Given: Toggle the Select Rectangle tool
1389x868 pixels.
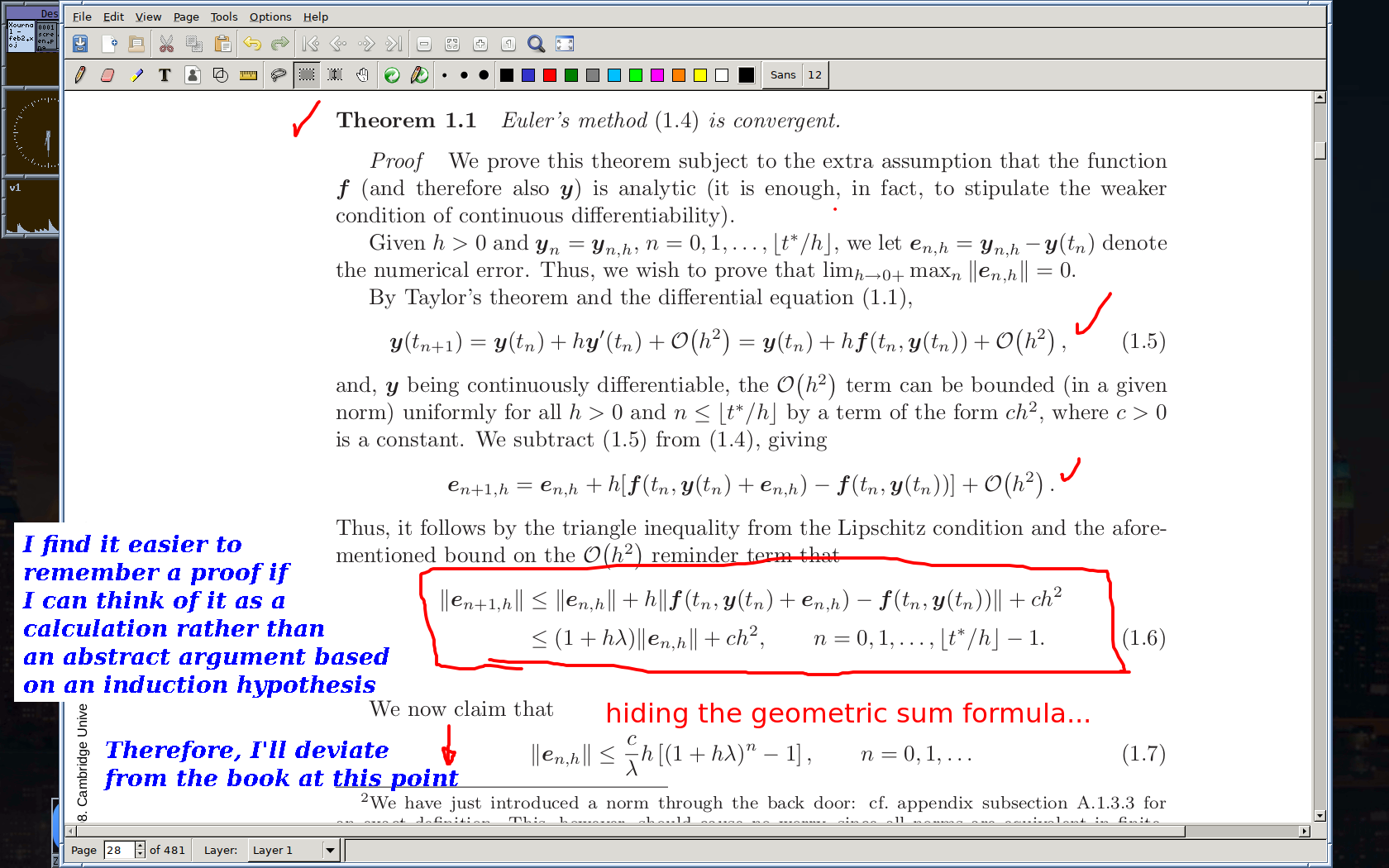Looking at the screenshot, I should (x=307, y=75).
